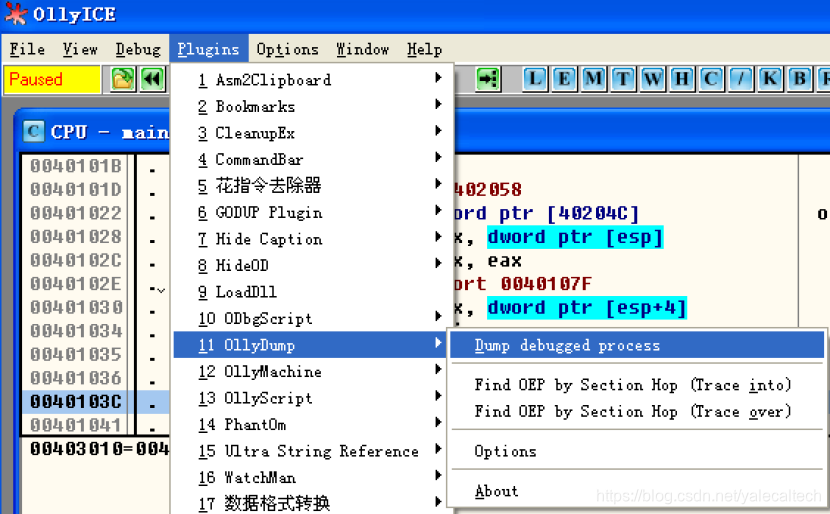Select address row 0040102C
Screen dimensions: 830x514
click(x=76, y=260)
